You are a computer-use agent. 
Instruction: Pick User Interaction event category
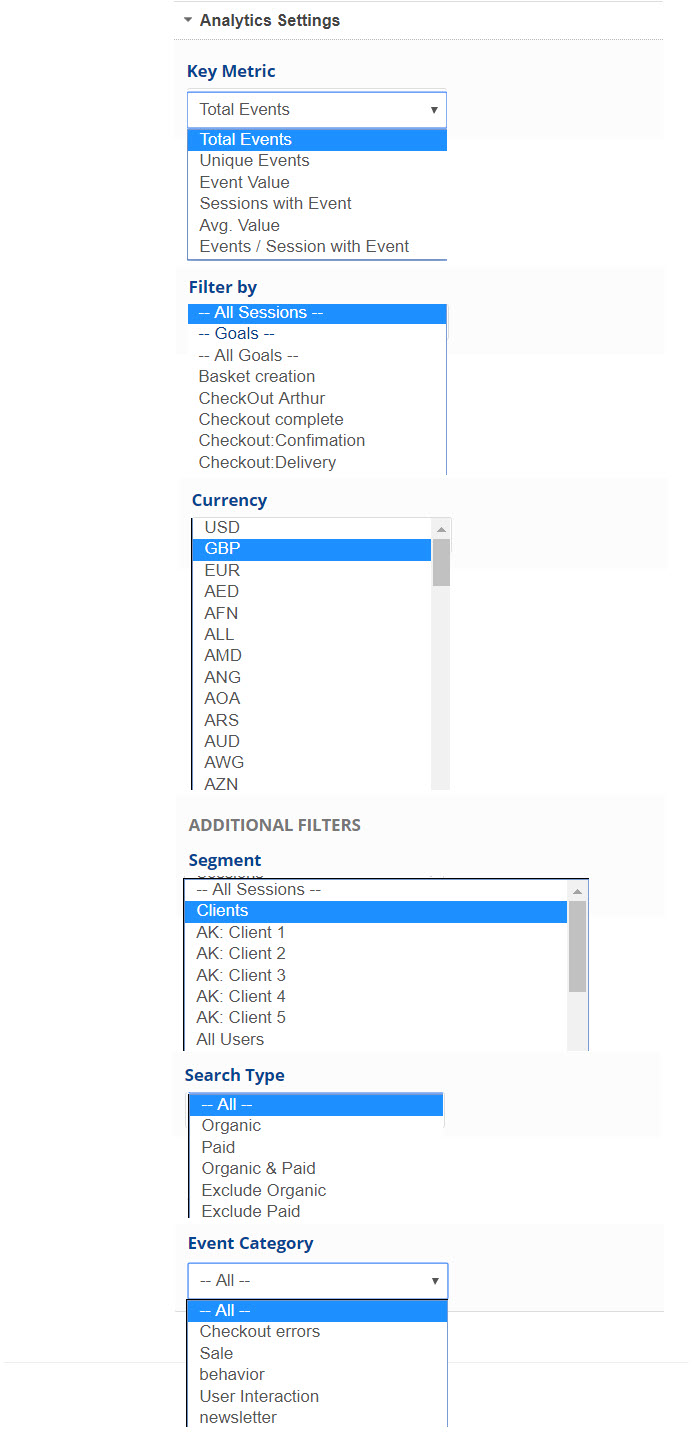[259, 1396]
